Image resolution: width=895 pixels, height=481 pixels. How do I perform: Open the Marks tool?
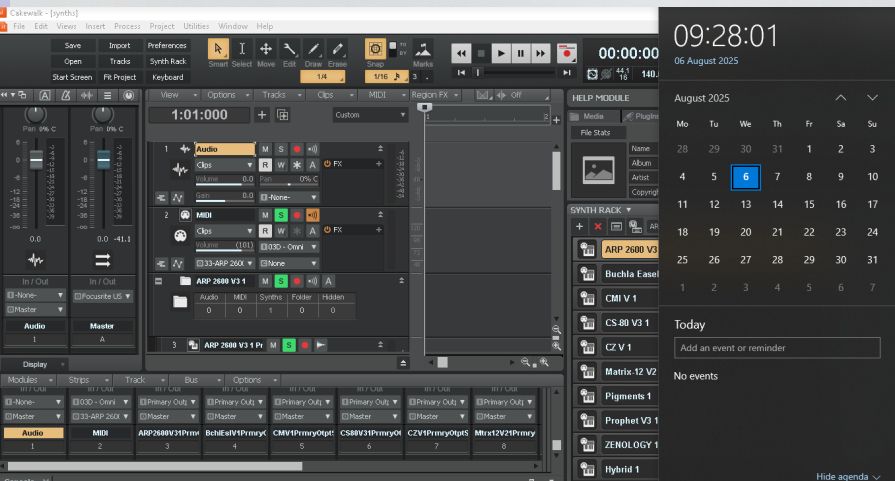pyautogui.click(x=422, y=50)
